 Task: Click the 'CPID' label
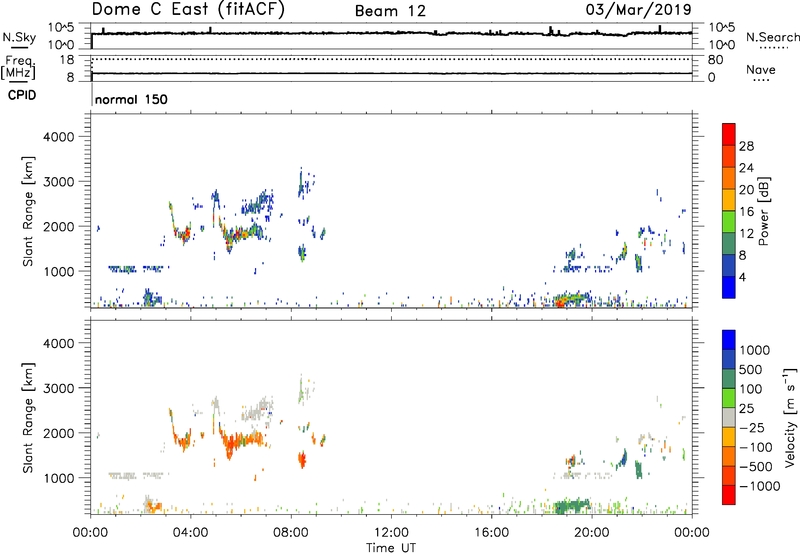(22, 95)
